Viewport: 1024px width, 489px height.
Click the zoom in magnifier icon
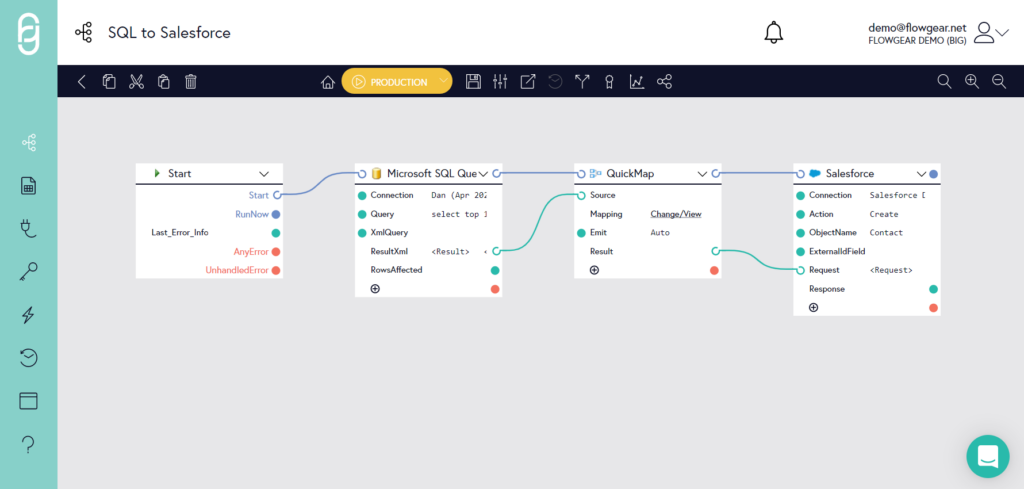tap(971, 82)
